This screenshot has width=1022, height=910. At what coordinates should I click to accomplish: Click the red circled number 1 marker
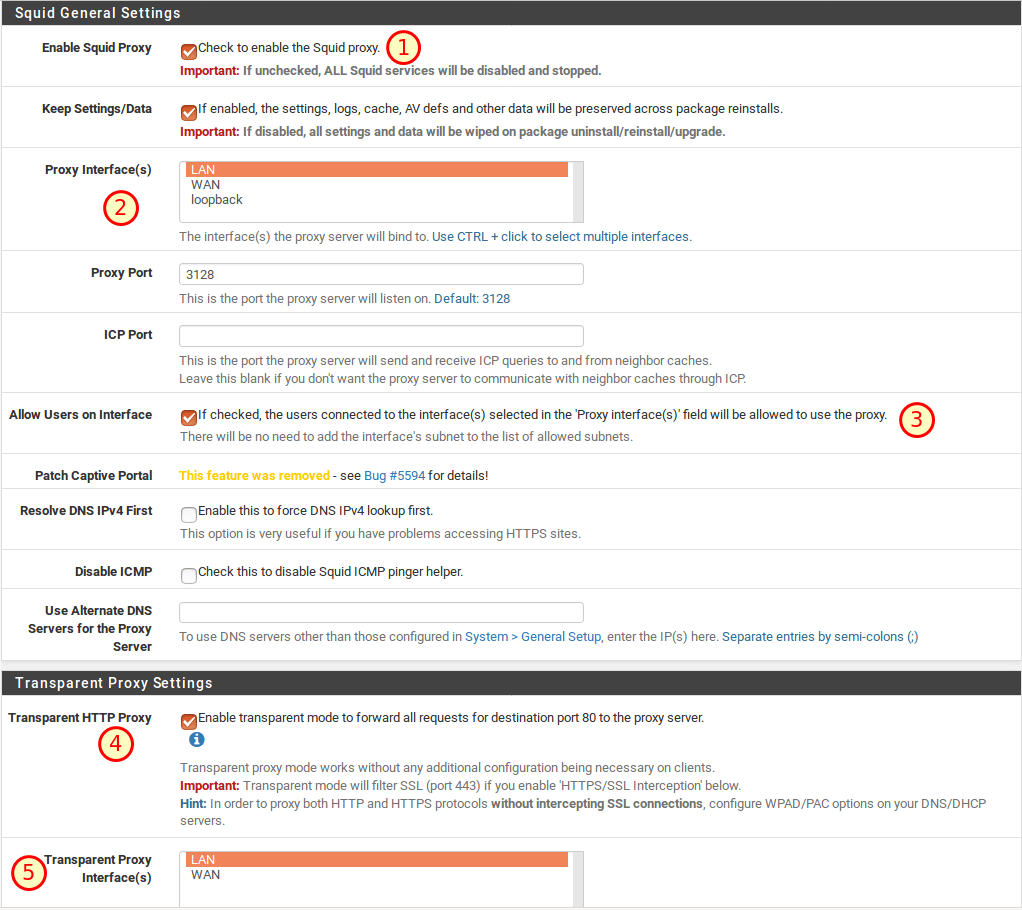pos(403,47)
